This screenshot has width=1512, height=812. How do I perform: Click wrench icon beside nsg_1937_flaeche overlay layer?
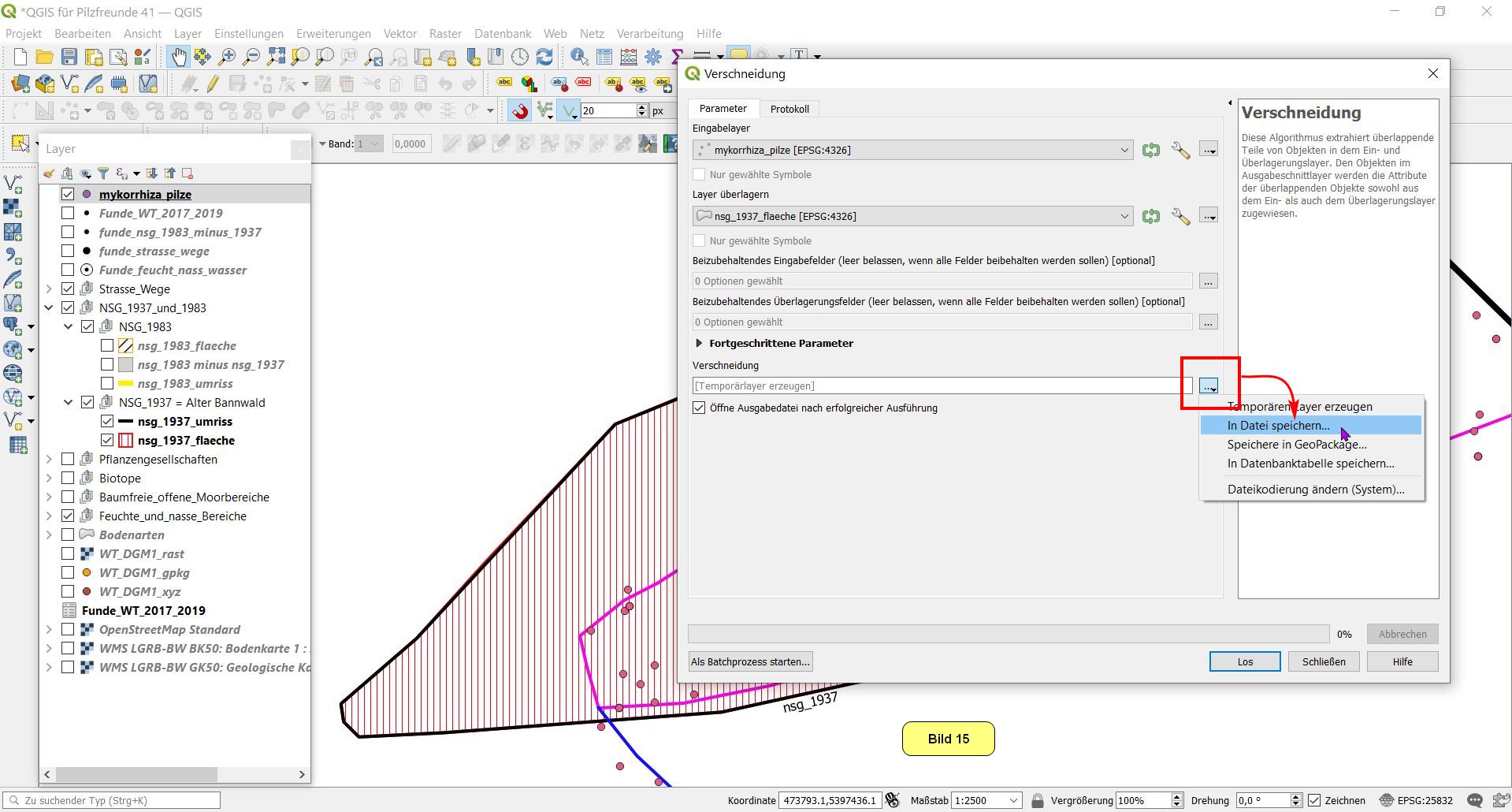[x=1180, y=216]
